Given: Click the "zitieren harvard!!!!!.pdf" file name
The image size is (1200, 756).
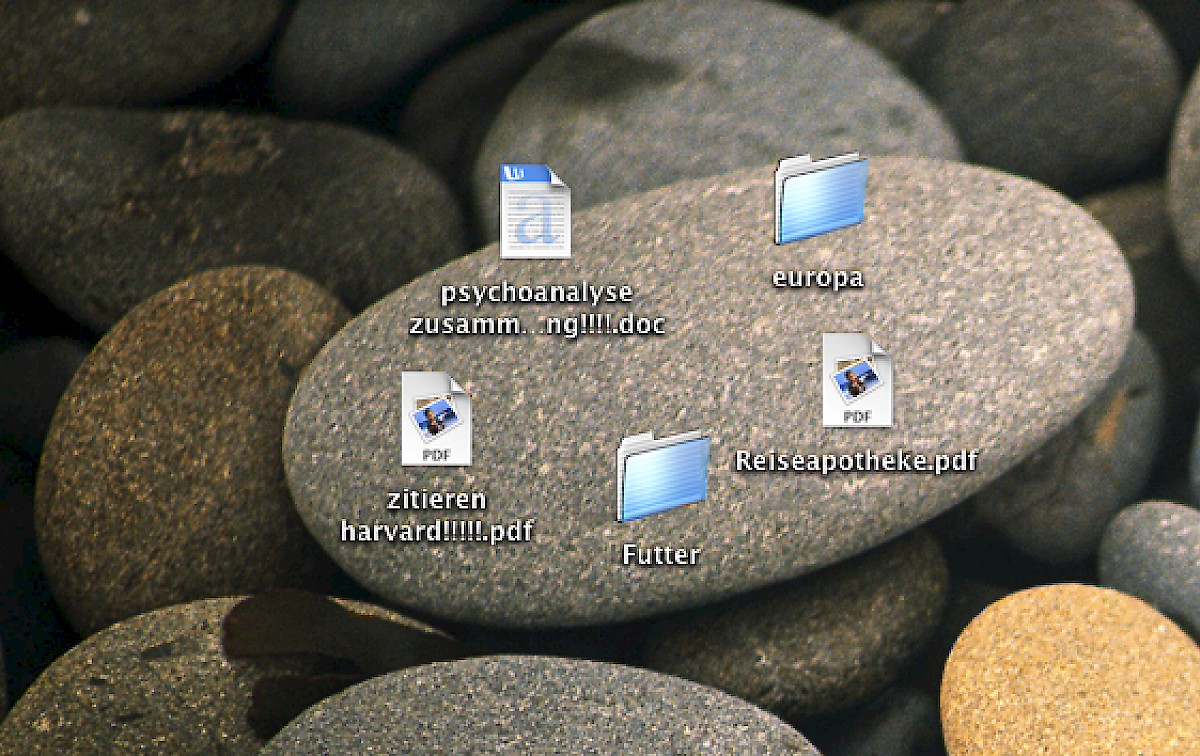Looking at the screenshot, I should 436,516.
